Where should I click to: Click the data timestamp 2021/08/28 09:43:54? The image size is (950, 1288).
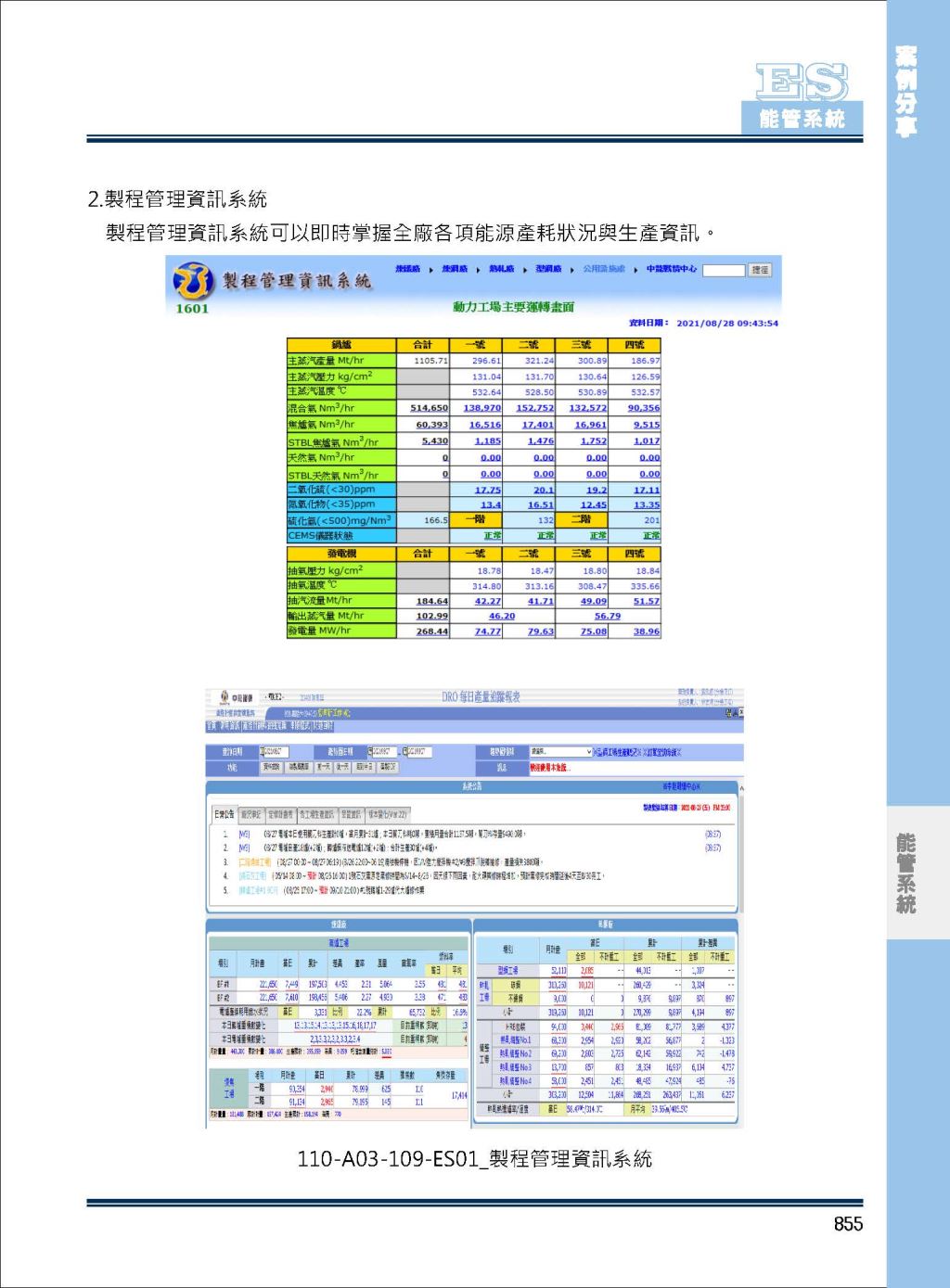(x=727, y=324)
